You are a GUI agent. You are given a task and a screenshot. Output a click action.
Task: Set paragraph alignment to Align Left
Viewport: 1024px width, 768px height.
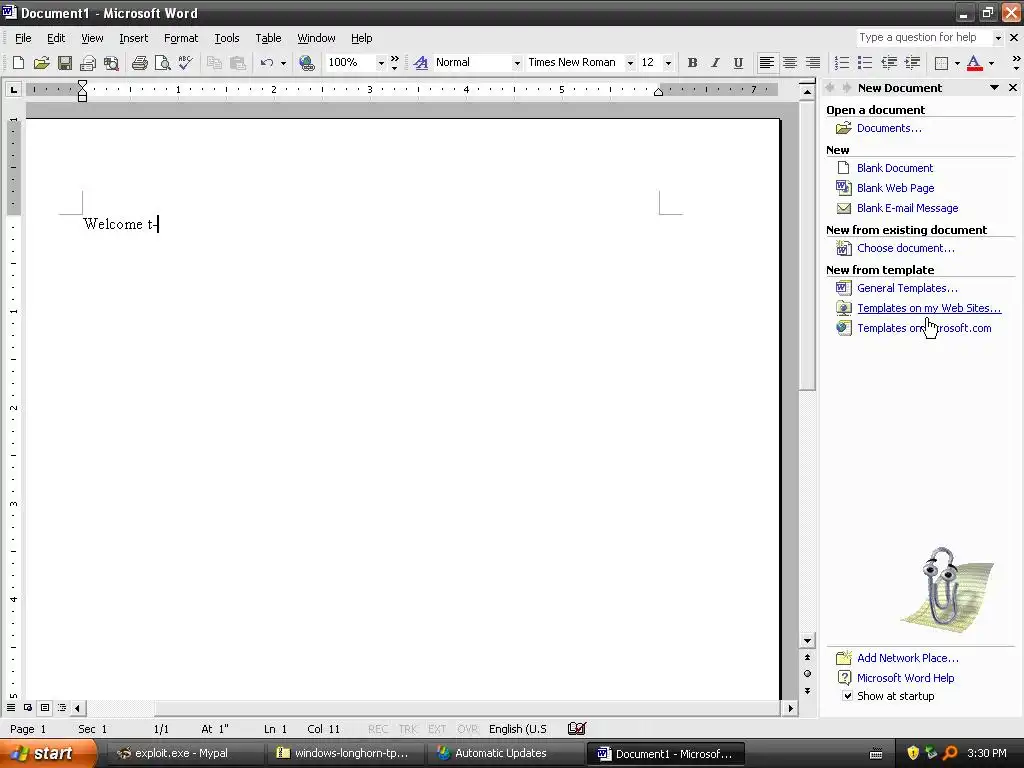[x=767, y=63]
